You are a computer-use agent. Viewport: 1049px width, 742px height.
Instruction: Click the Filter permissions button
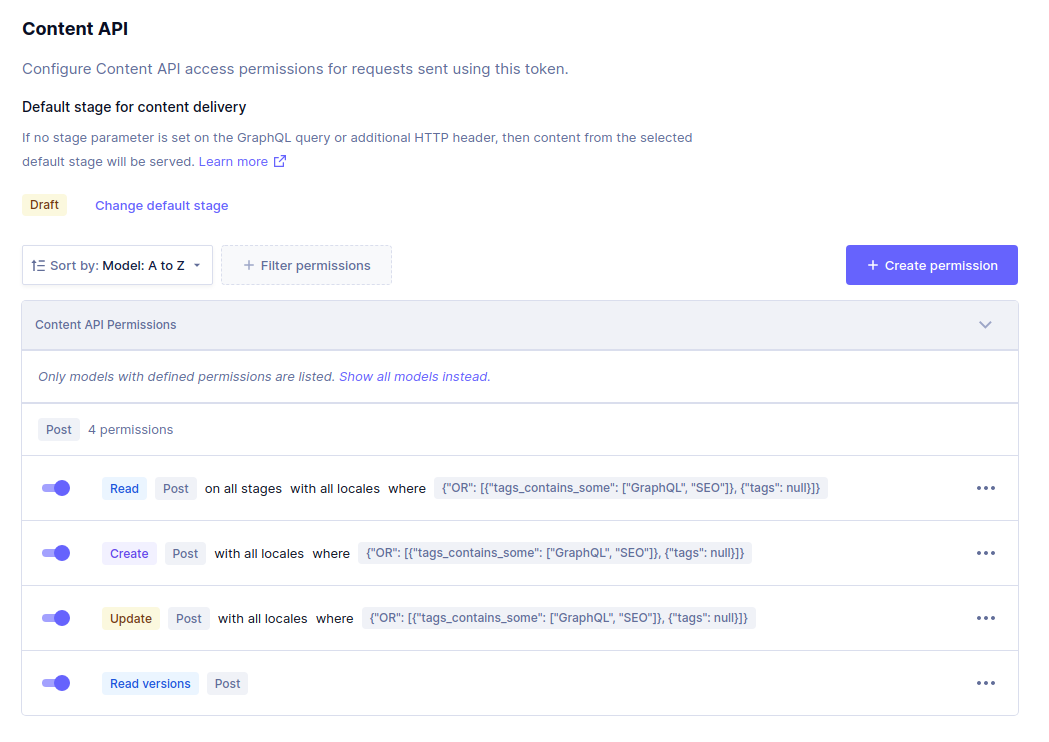[x=306, y=265]
